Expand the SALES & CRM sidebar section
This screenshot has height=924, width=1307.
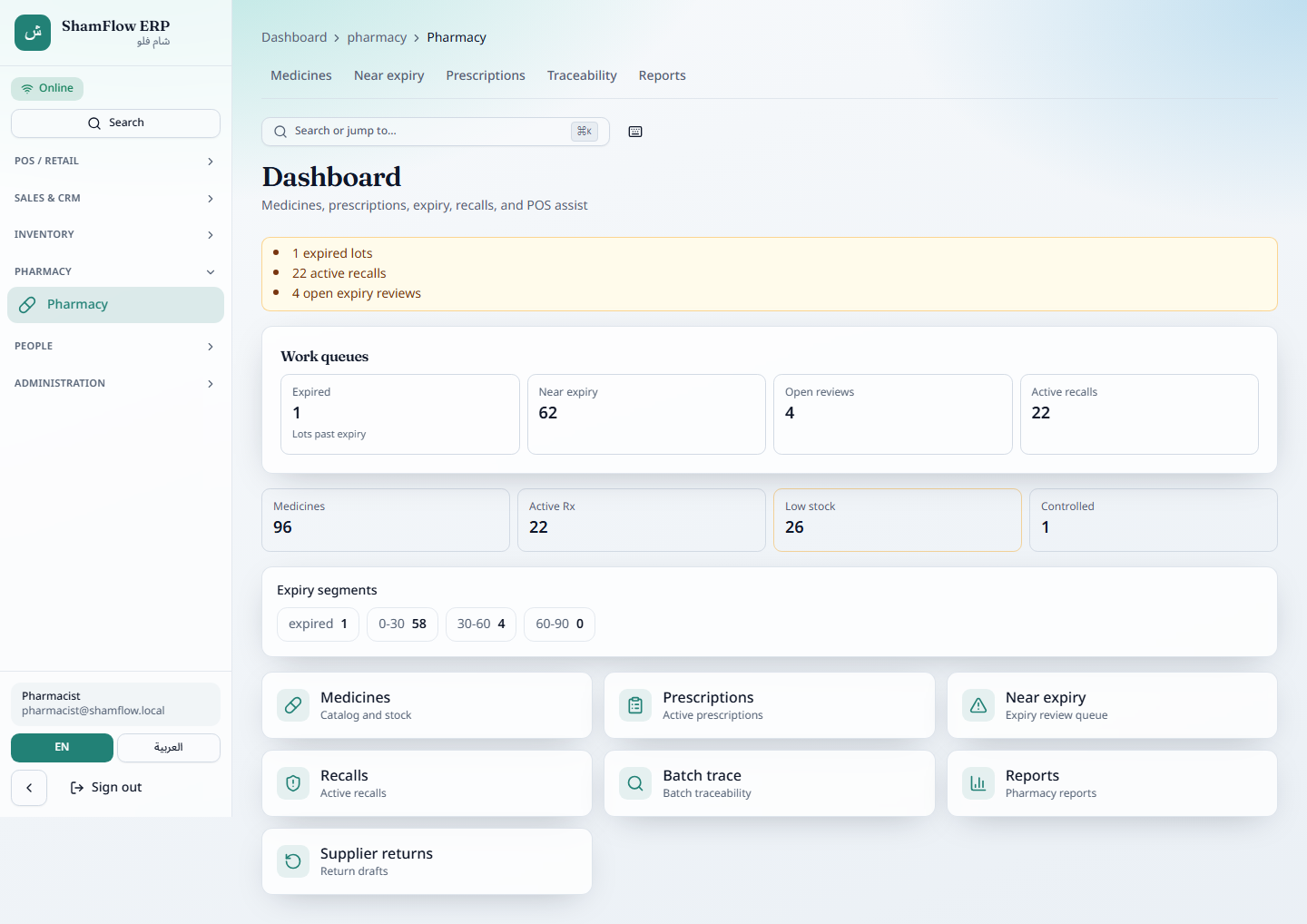pos(115,199)
